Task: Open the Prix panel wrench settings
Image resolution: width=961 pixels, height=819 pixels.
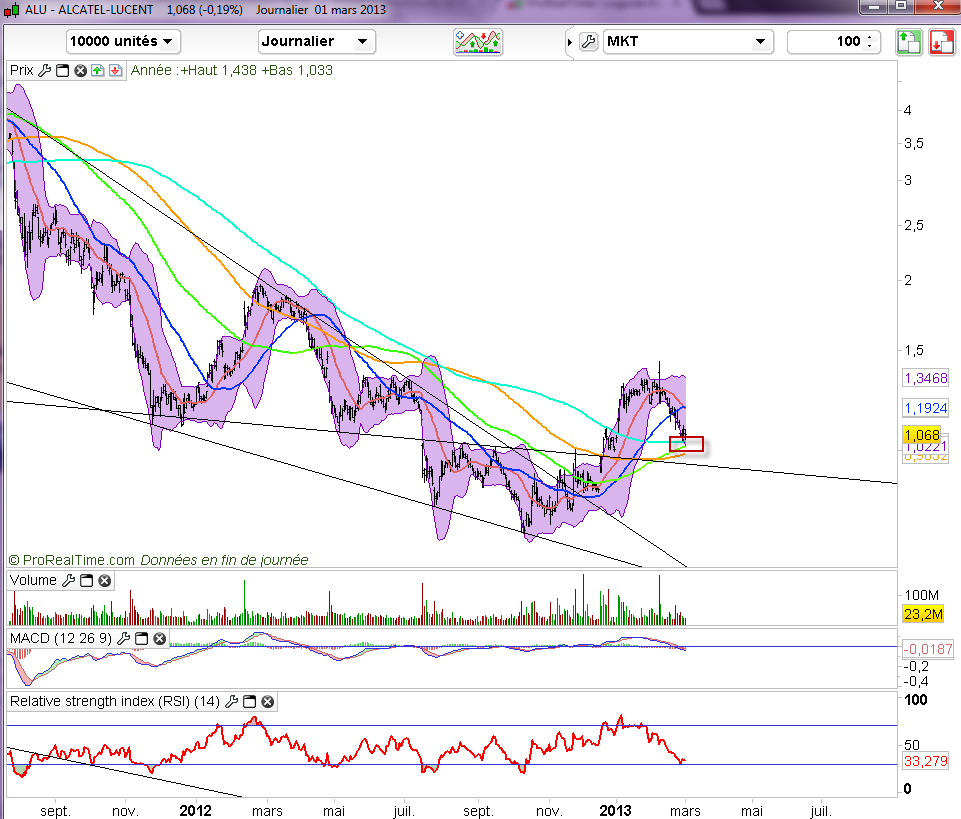Action: coord(43,71)
